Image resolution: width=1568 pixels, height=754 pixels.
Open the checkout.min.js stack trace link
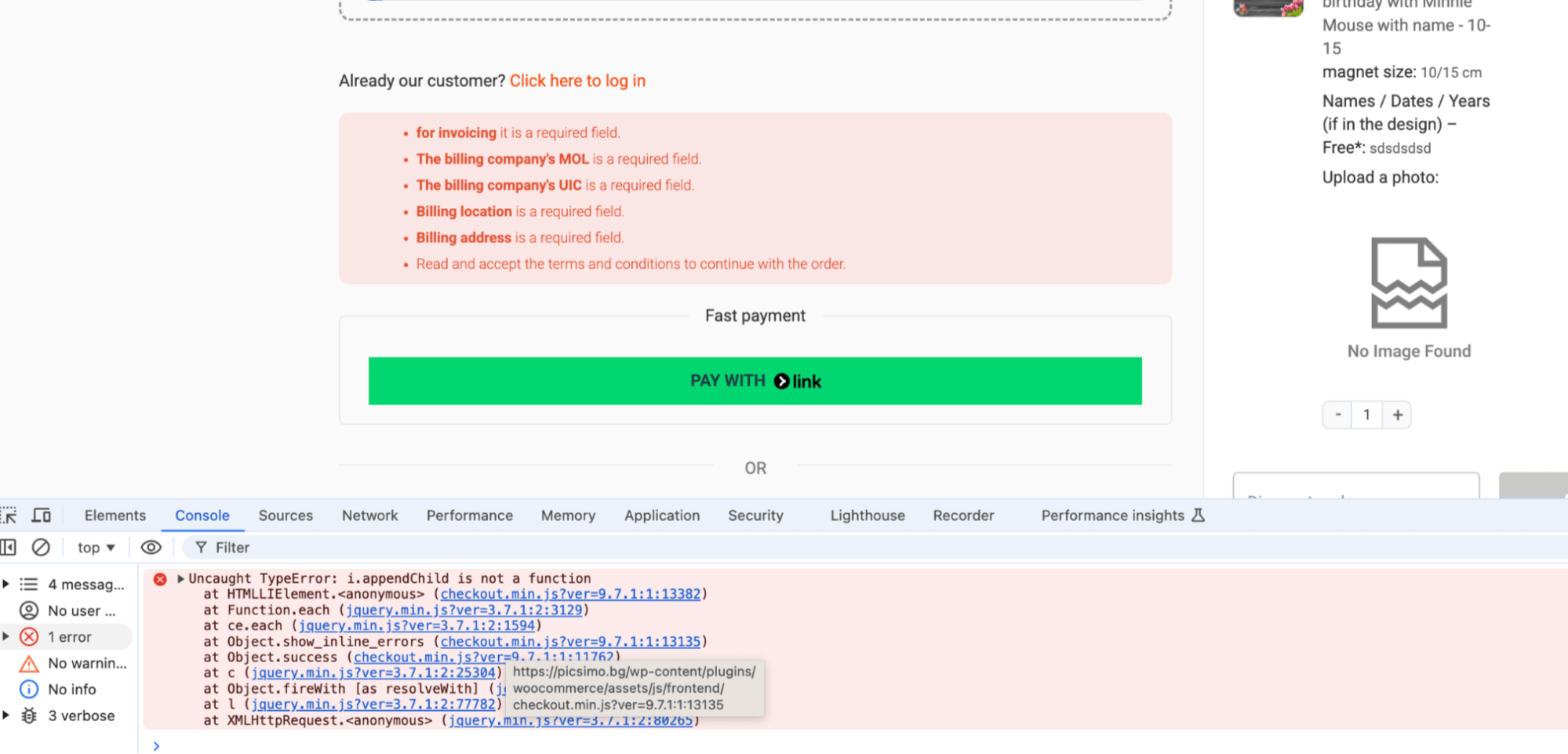[570, 594]
